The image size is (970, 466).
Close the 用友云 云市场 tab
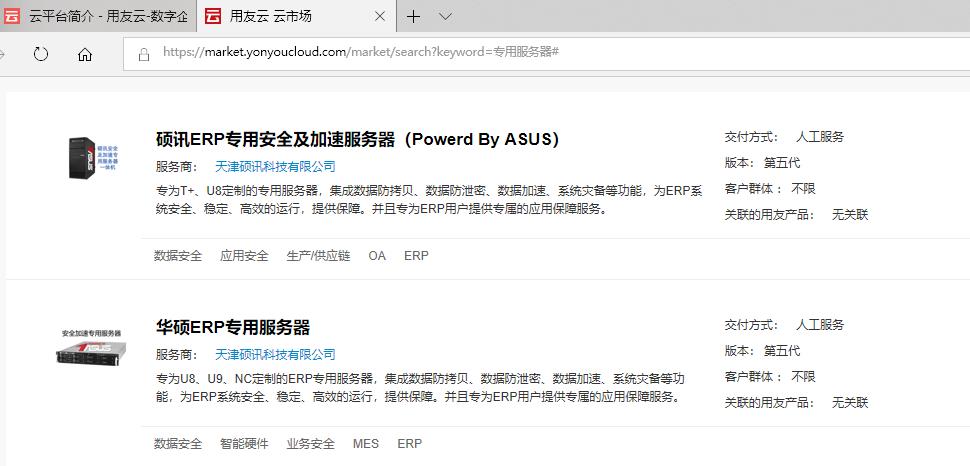coord(380,17)
